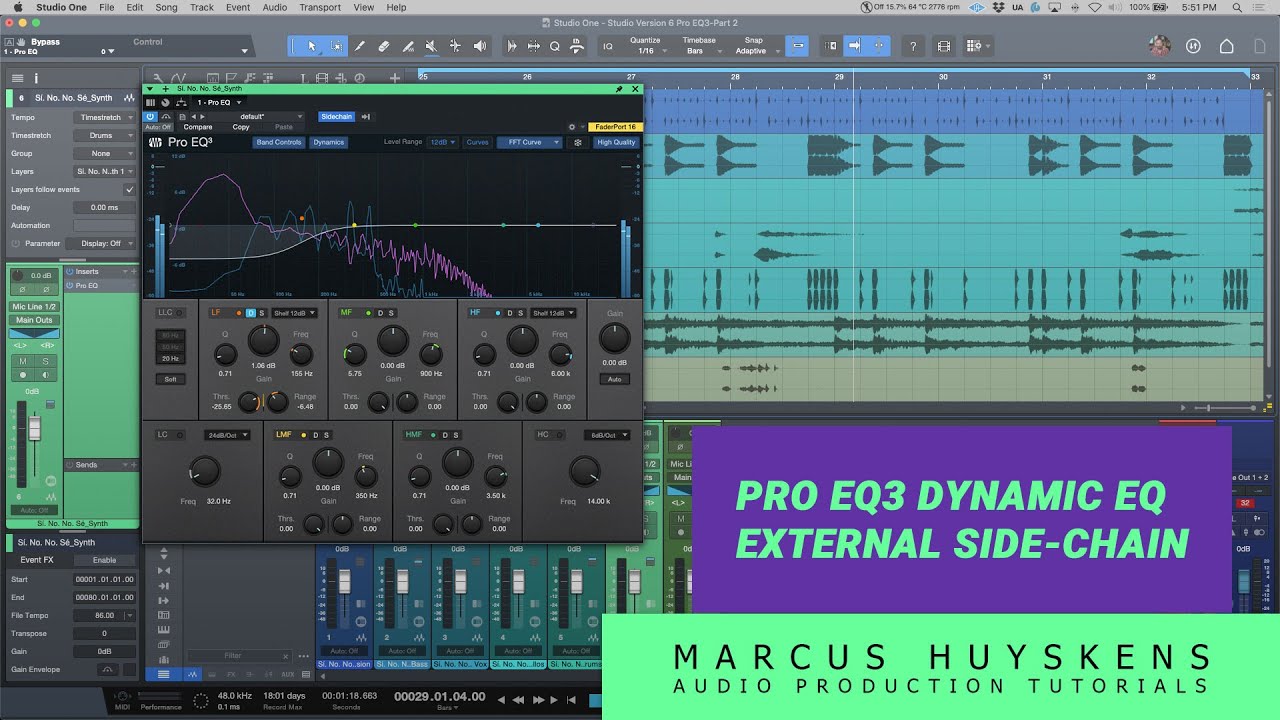This screenshot has height=720, width=1280.
Task: Click the Auto gain button
Action: tap(614, 379)
